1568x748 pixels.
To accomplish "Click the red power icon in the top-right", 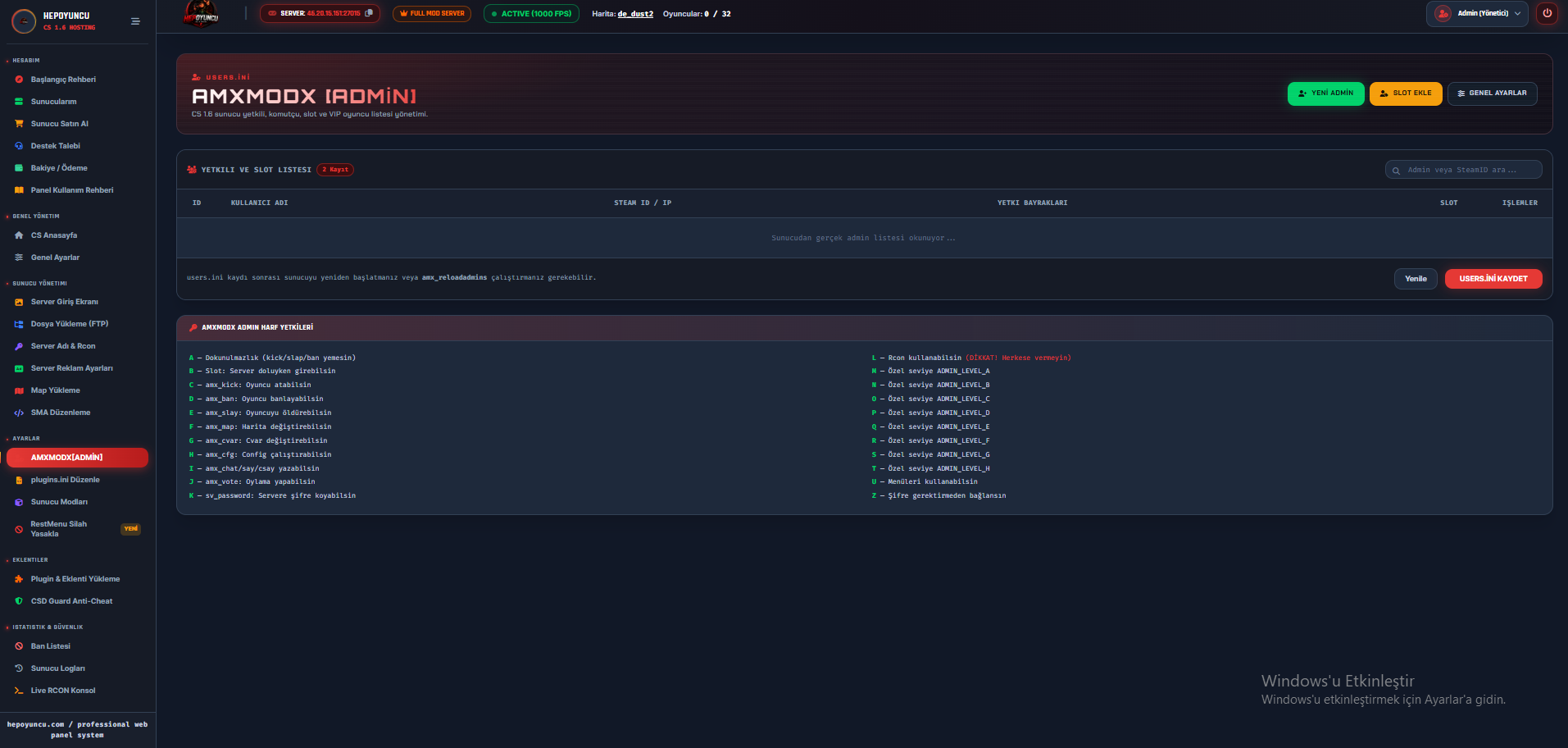I will 1547,13.
